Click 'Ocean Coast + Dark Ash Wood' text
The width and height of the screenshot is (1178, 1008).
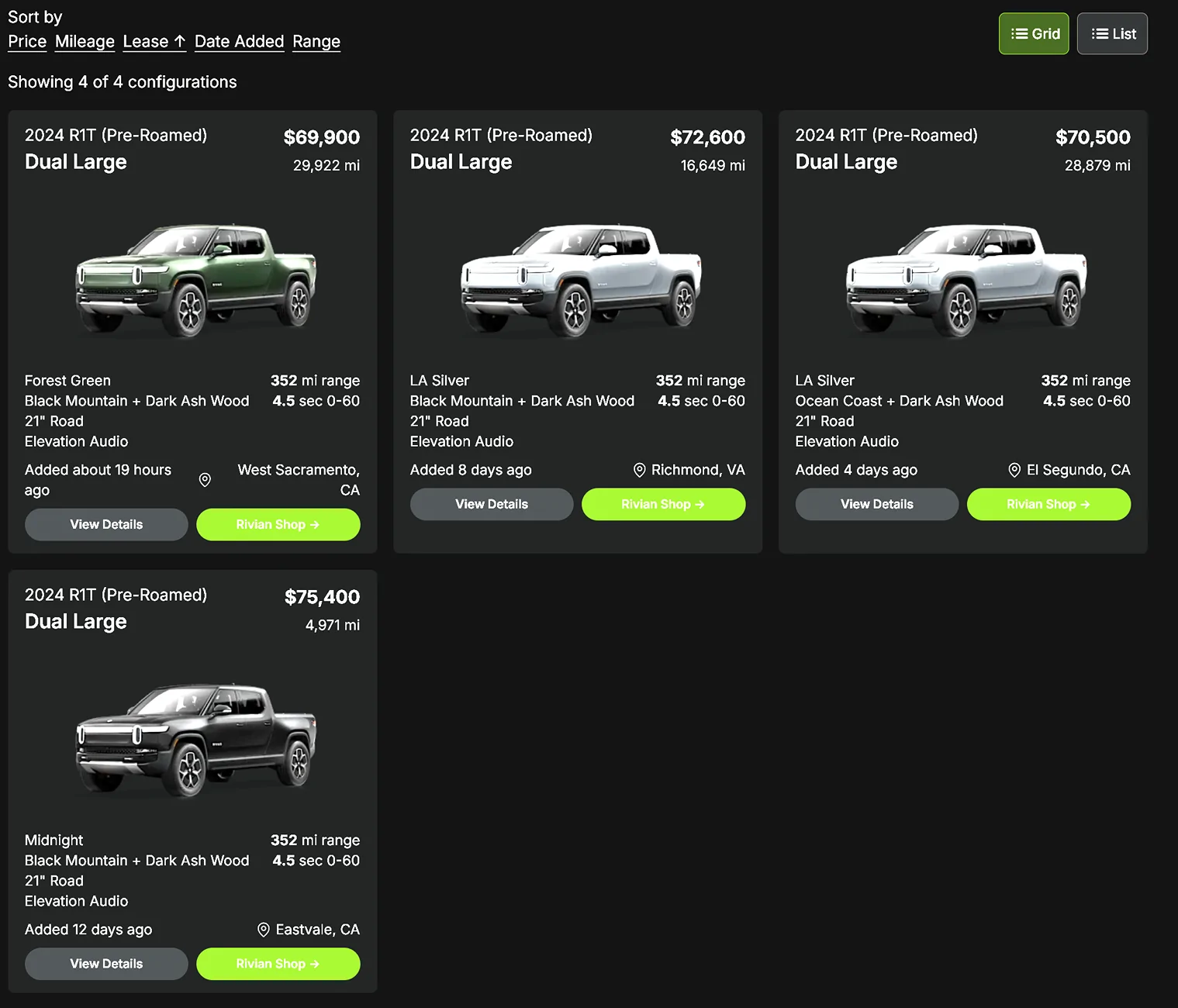tap(900, 401)
